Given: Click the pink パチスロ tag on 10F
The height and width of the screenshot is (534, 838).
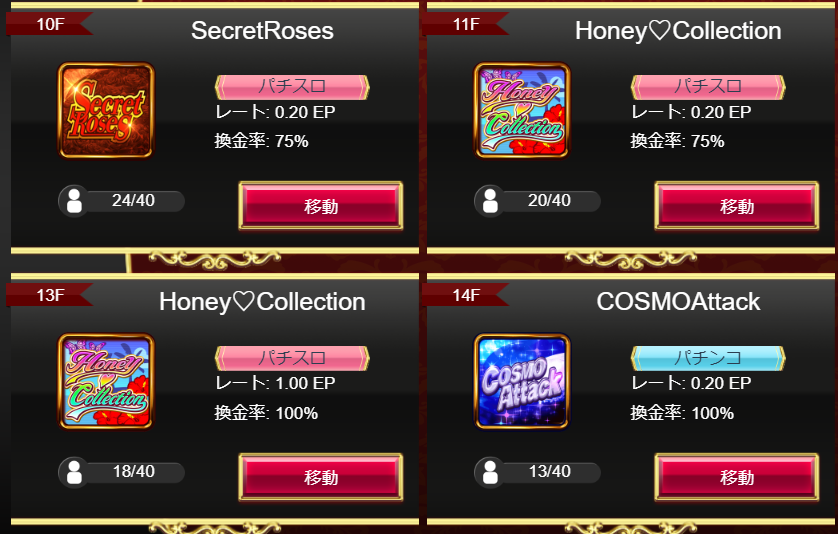Looking at the screenshot, I should coord(292,87).
